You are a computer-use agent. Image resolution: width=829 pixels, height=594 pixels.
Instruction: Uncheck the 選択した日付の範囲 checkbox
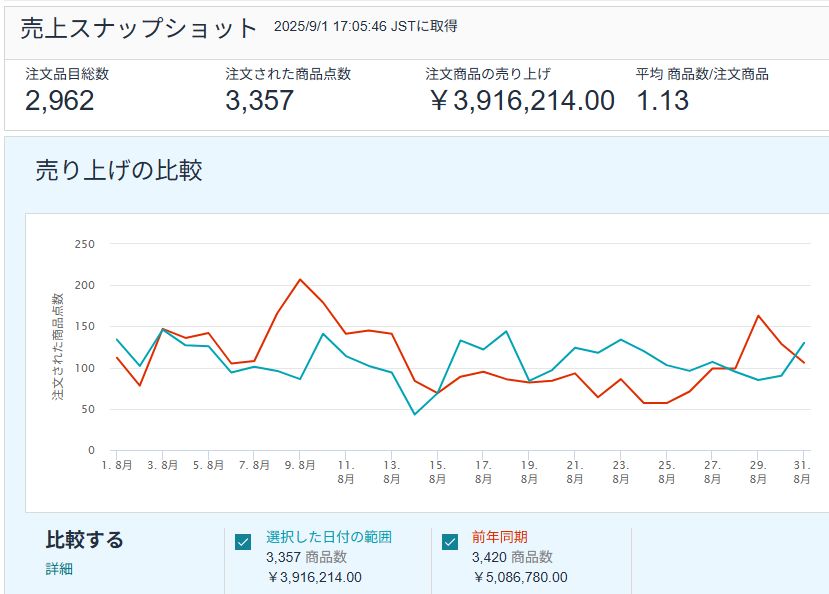click(243, 542)
